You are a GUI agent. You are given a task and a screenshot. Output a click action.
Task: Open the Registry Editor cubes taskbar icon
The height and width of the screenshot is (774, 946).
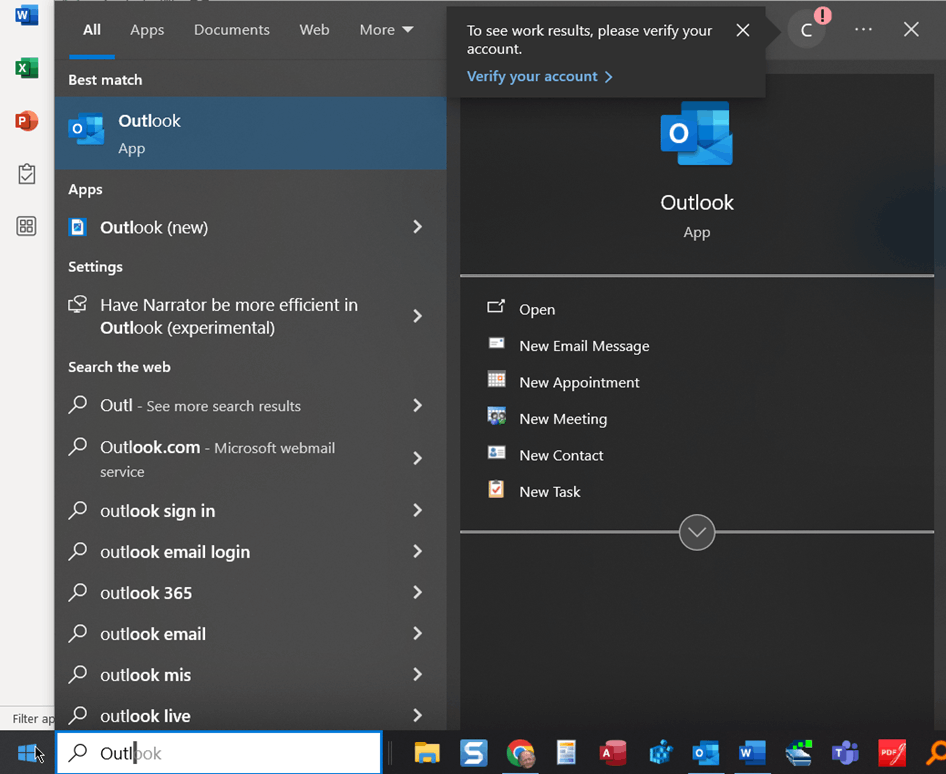(x=660, y=753)
